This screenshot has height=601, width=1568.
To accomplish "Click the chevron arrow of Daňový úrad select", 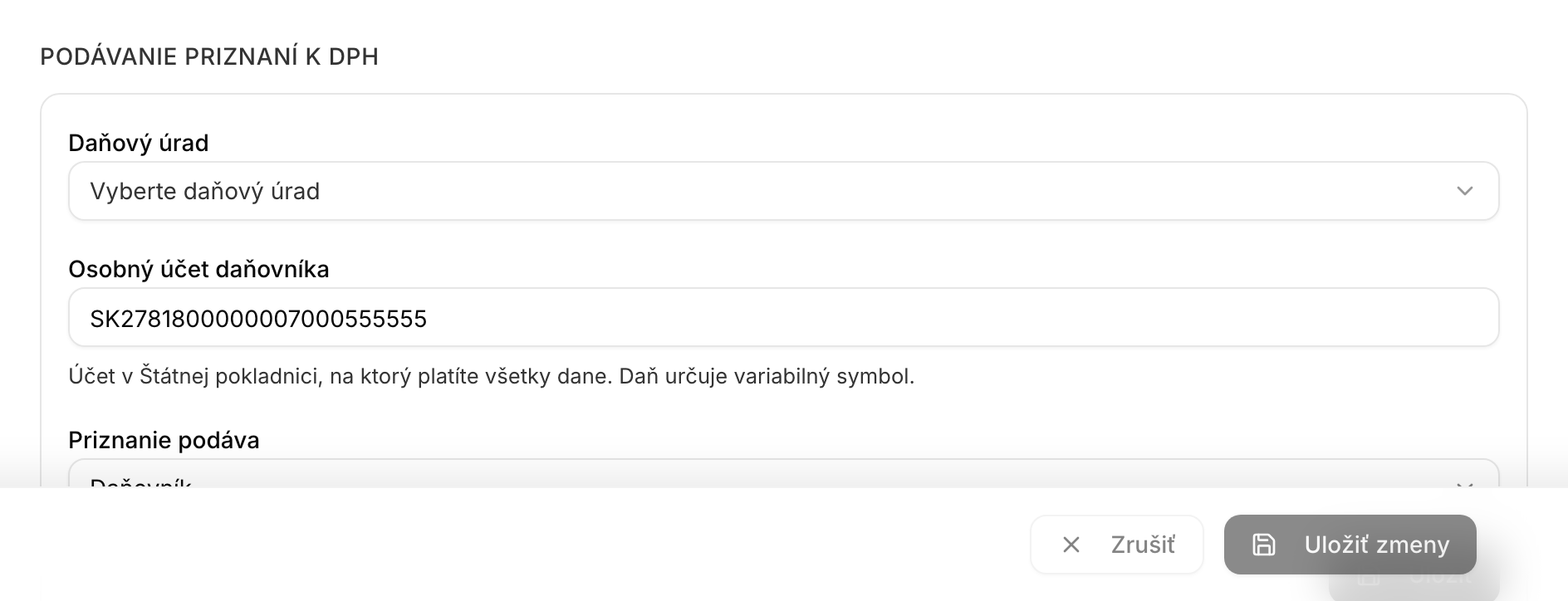I will (1464, 191).
